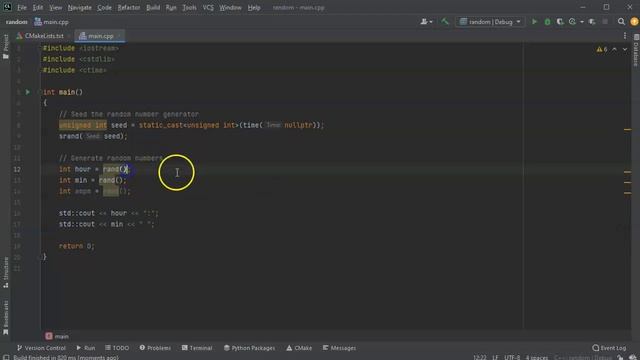
Task: Open the Refactor menu
Action: tap(129, 7)
